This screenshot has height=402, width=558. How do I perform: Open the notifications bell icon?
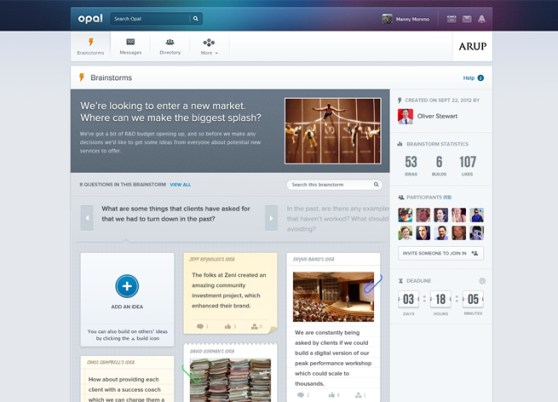(x=481, y=19)
